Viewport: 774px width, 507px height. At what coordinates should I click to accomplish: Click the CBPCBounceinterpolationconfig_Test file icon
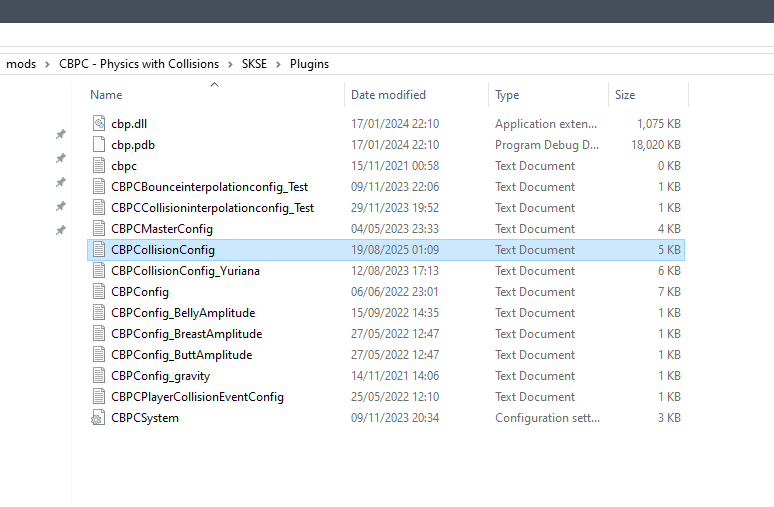pos(99,186)
